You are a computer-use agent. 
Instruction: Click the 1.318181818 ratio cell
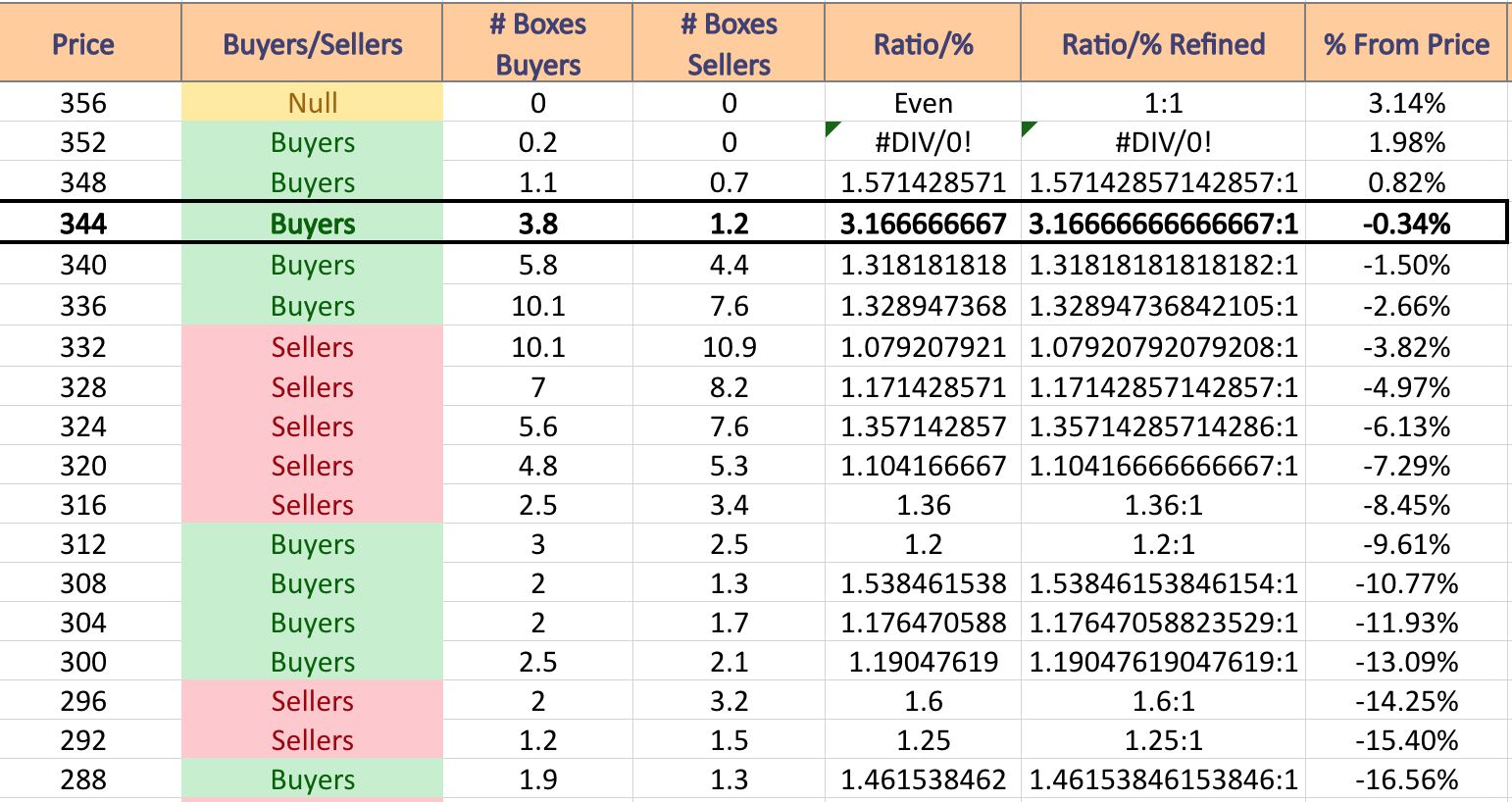pyautogui.click(x=923, y=265)
